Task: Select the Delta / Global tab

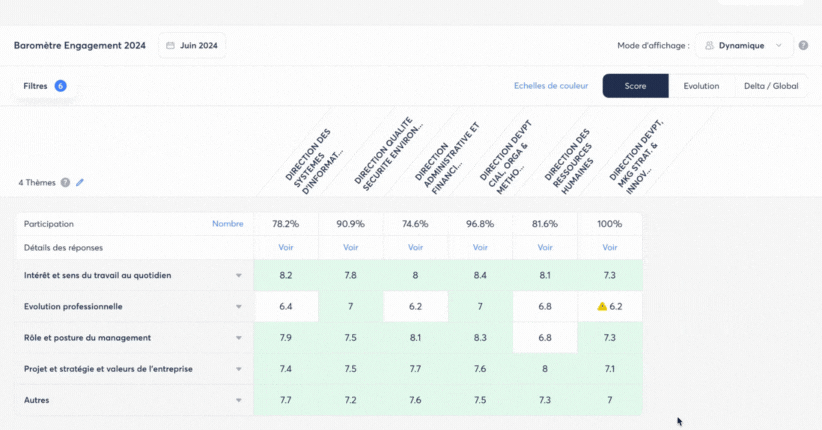Action: pos(771,86)
